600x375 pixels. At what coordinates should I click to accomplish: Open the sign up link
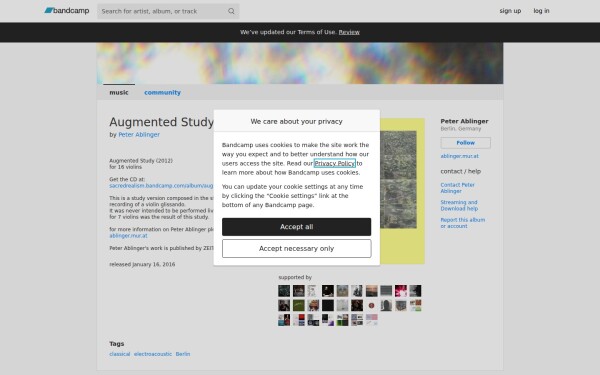click(x=510, y=11)
